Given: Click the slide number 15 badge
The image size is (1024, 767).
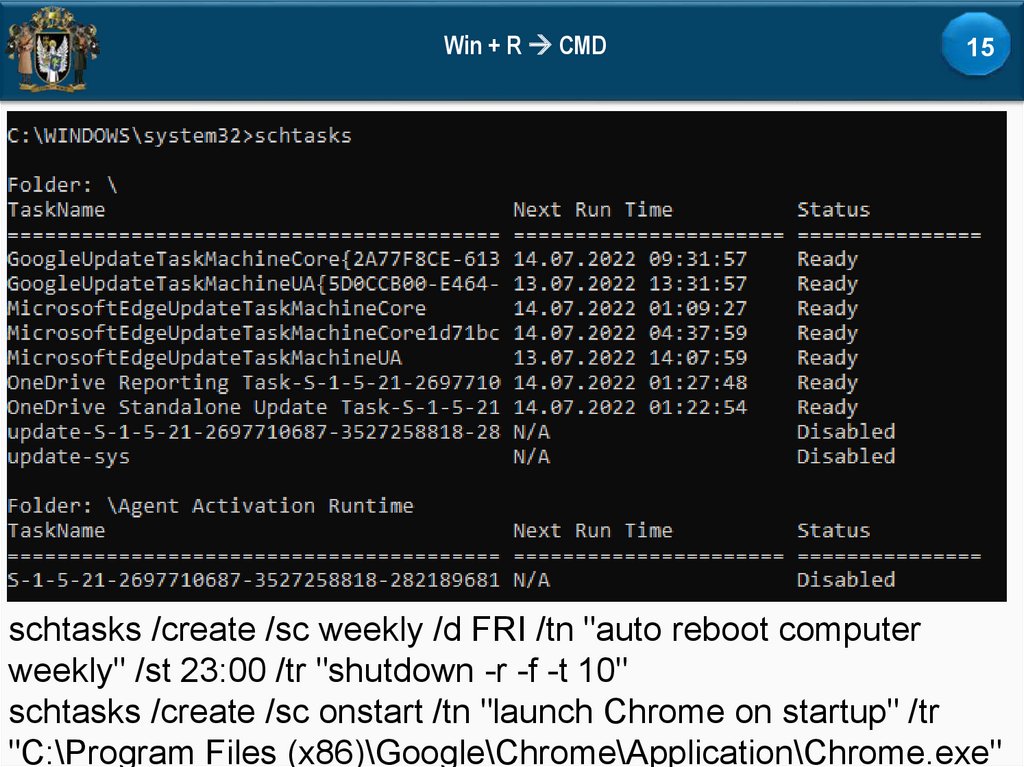Looking at the screenshot, I should 980,46.
